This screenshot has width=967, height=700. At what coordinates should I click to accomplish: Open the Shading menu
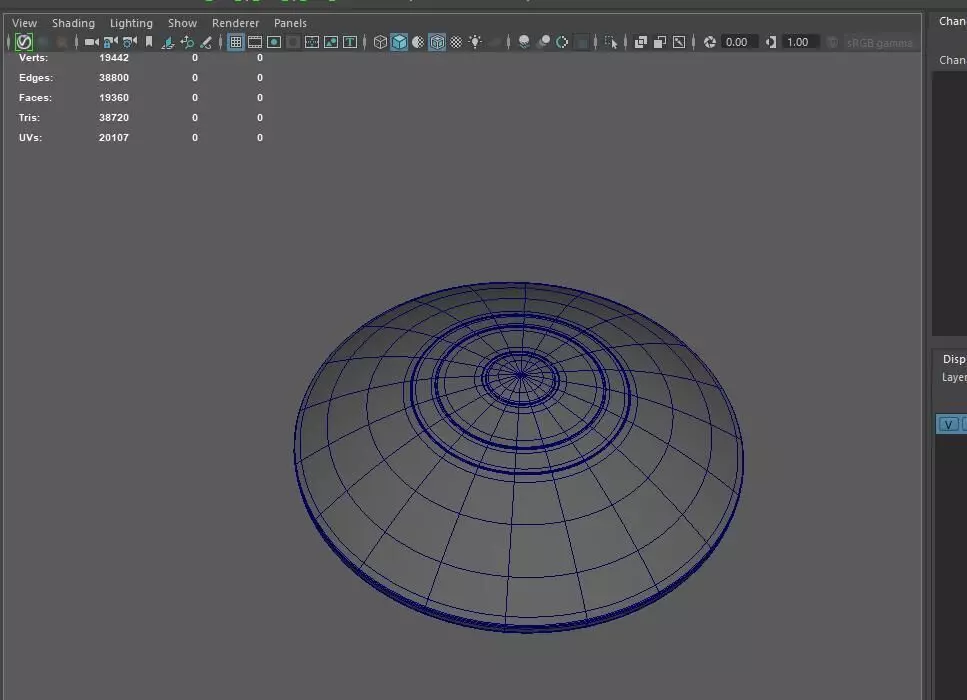(x=73, y=23)
